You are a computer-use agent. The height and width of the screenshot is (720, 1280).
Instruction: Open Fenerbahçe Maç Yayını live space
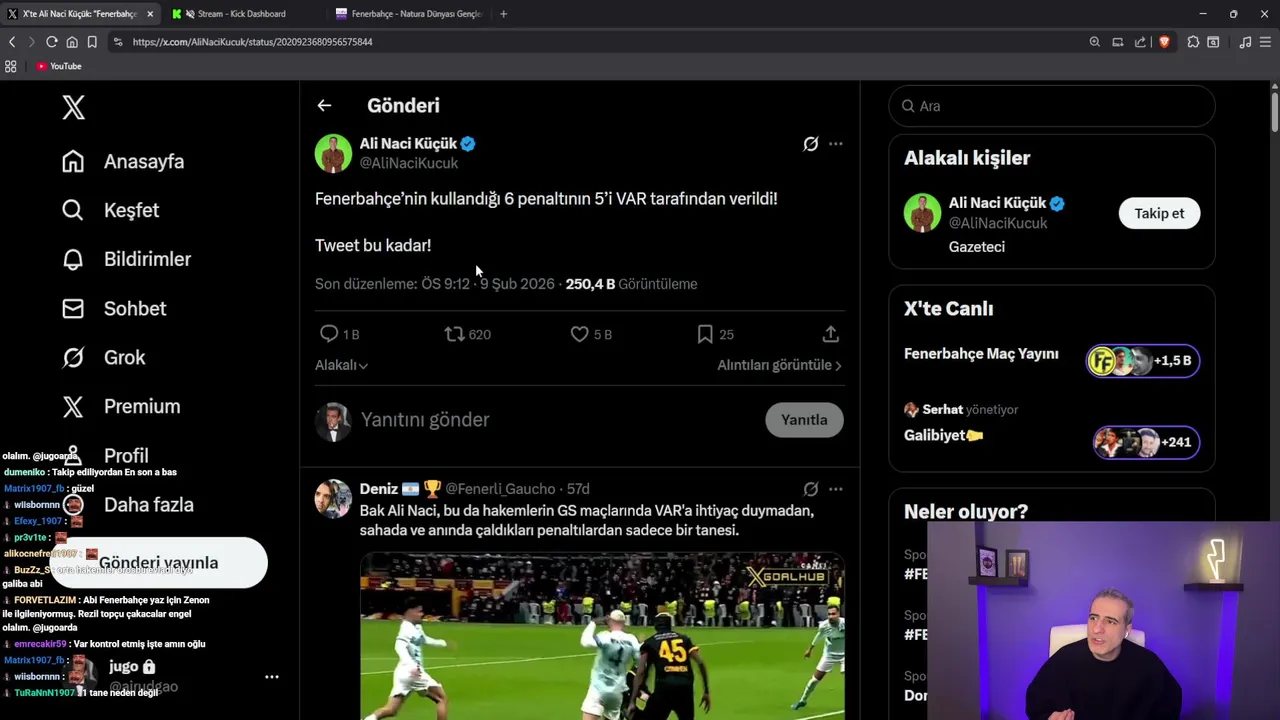[981, 354]
